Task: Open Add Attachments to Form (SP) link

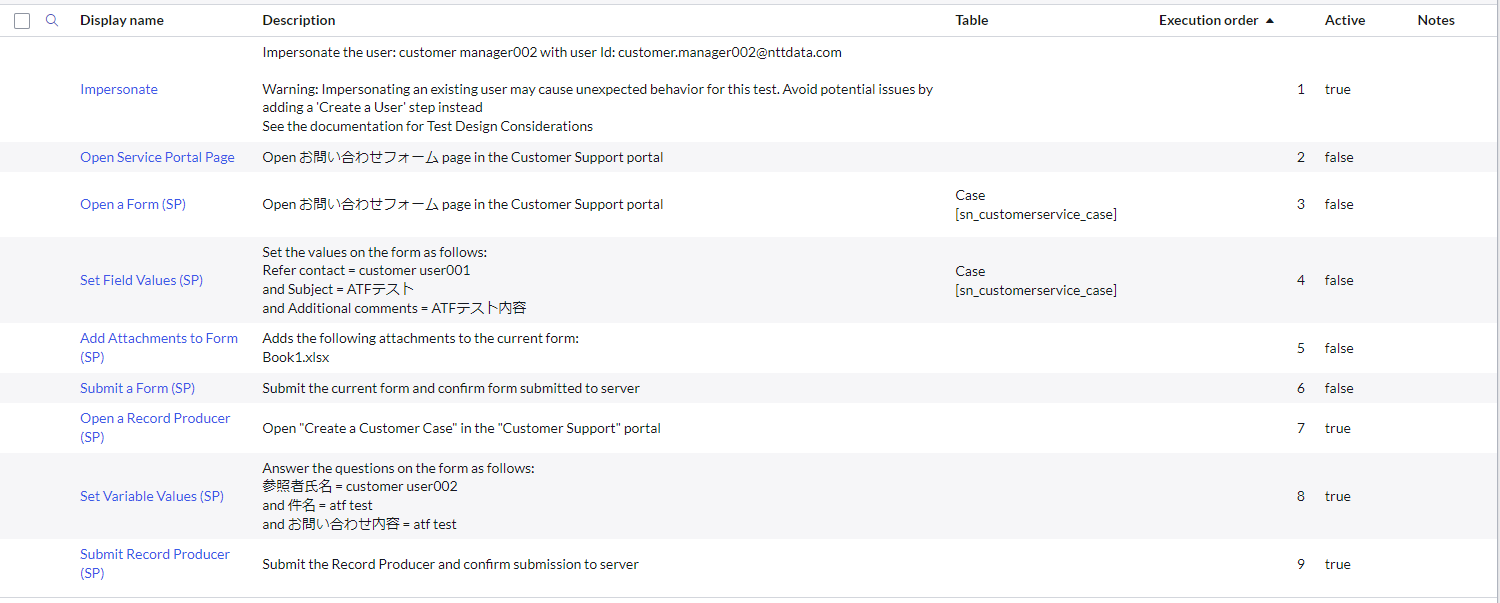Action: coord(159,348)
